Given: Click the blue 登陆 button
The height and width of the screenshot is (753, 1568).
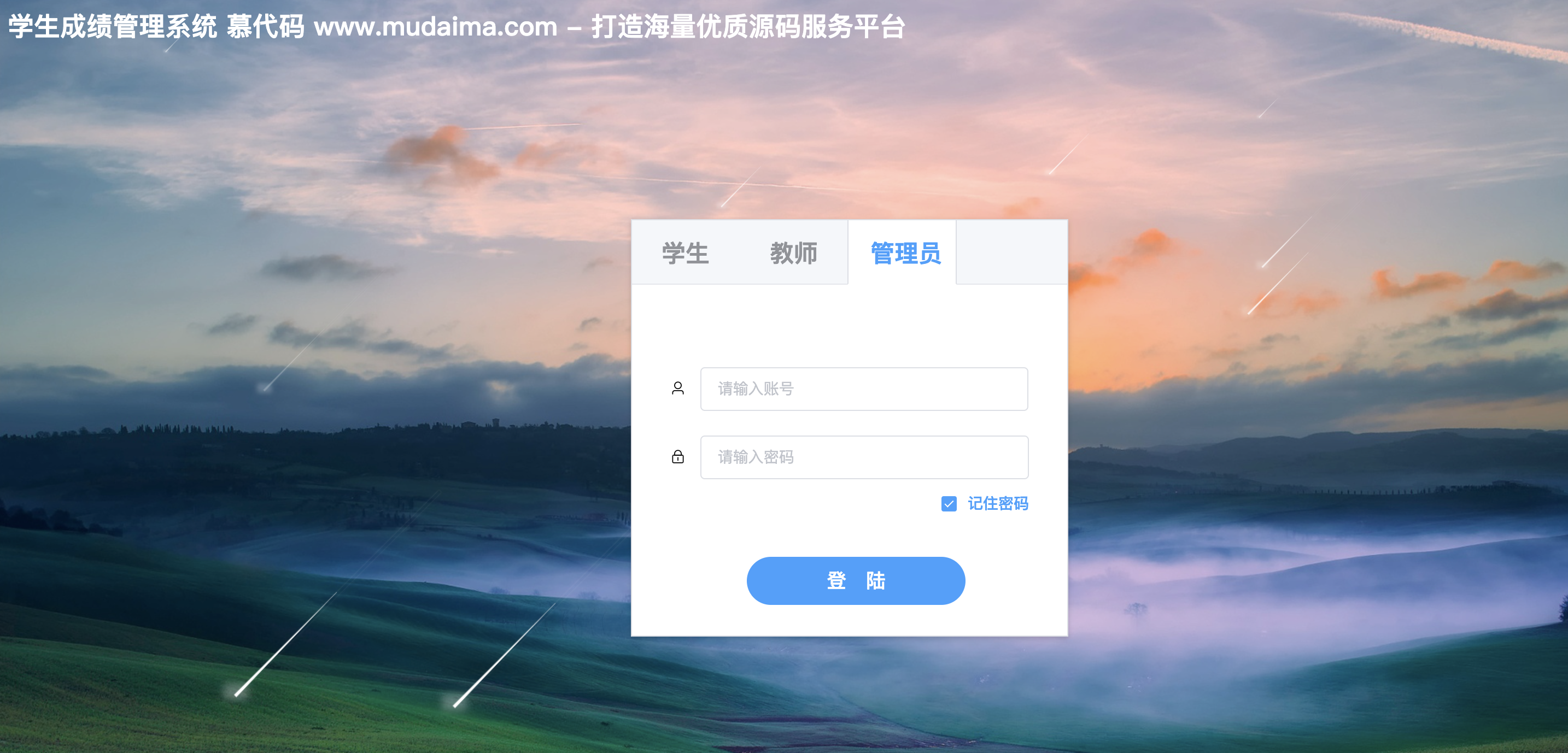Looking at the screenshot, I should (855, 581).
